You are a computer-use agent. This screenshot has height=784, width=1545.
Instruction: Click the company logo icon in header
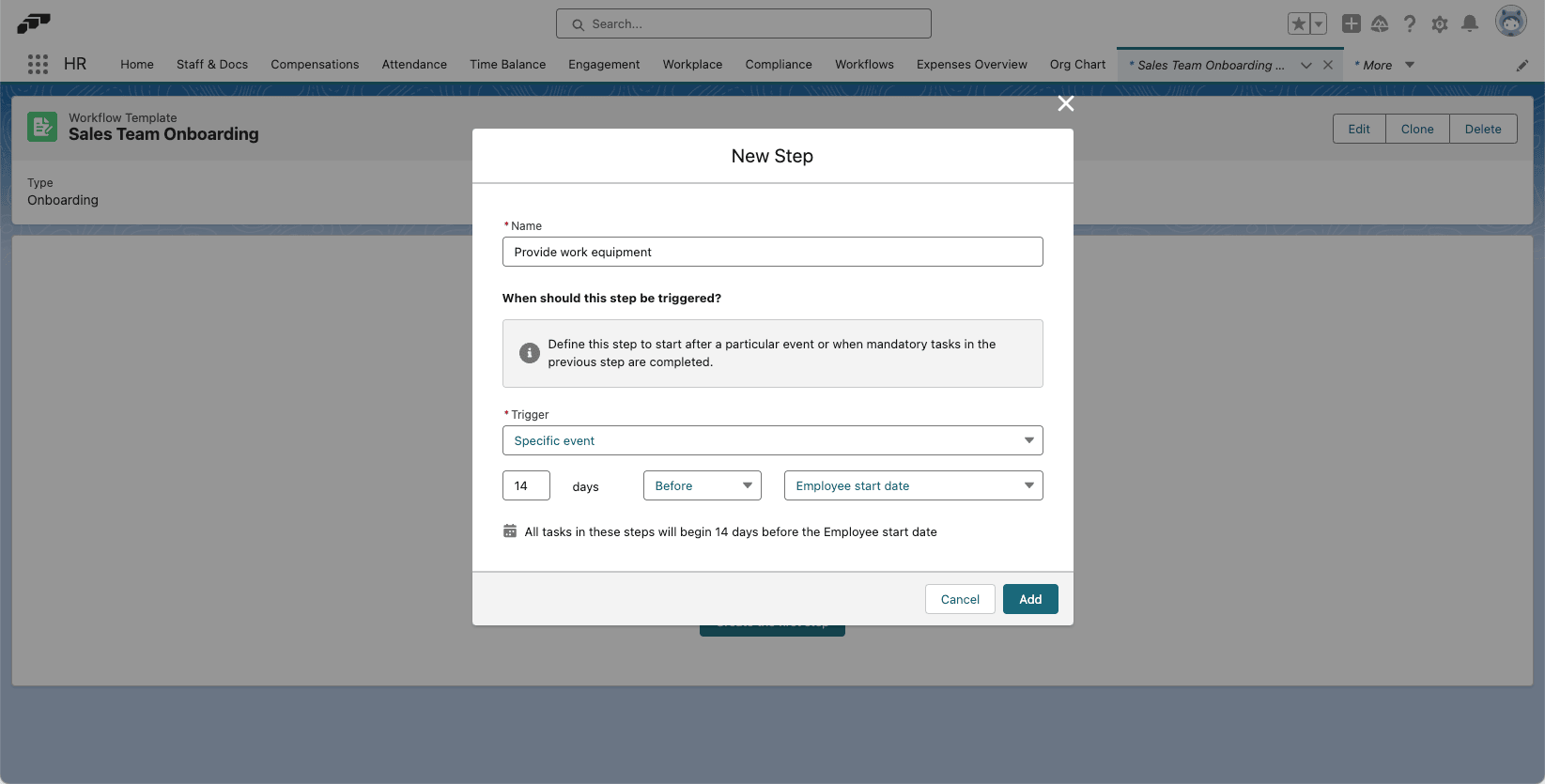point(33,23)
